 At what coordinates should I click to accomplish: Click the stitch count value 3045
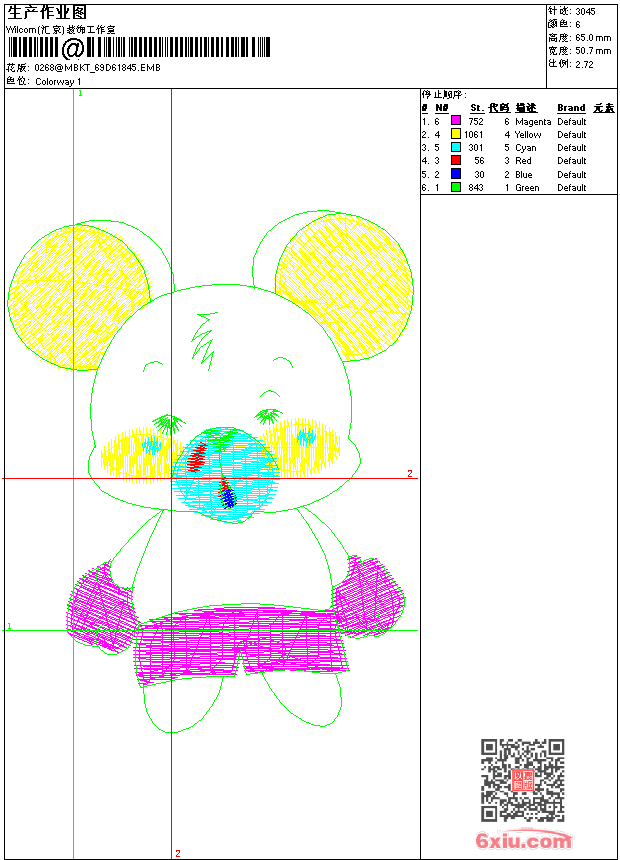[585, 12]
